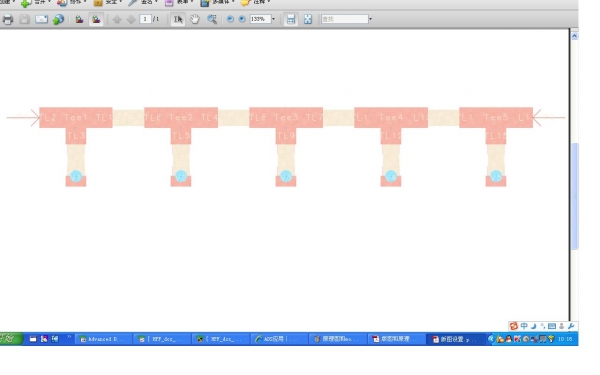Open the Combine menu with green plus
The width and height of the screenshot is (600, 375).
point(35,3)
